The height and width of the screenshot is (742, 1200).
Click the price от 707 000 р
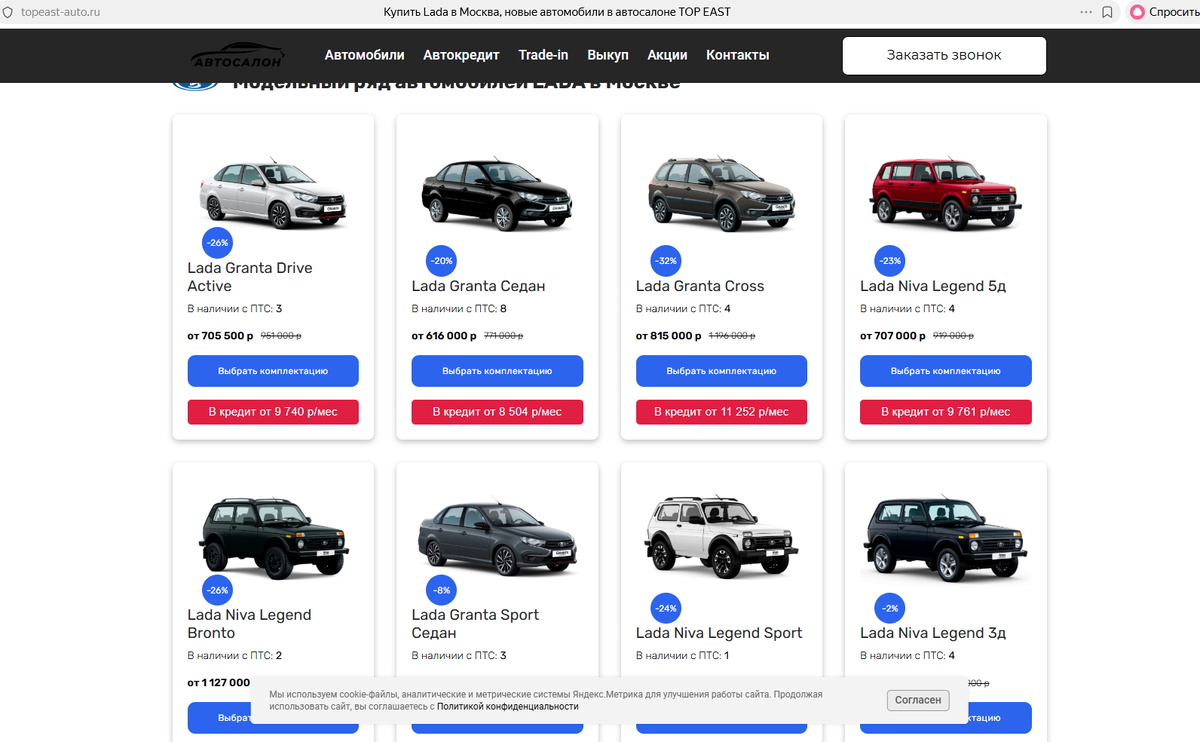(893, 336)
